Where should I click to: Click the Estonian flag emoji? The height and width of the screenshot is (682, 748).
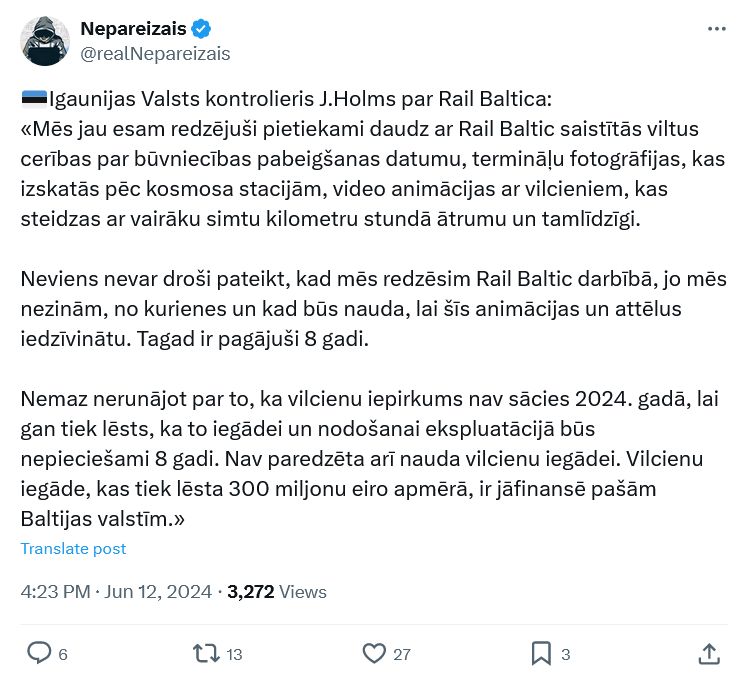34,99
